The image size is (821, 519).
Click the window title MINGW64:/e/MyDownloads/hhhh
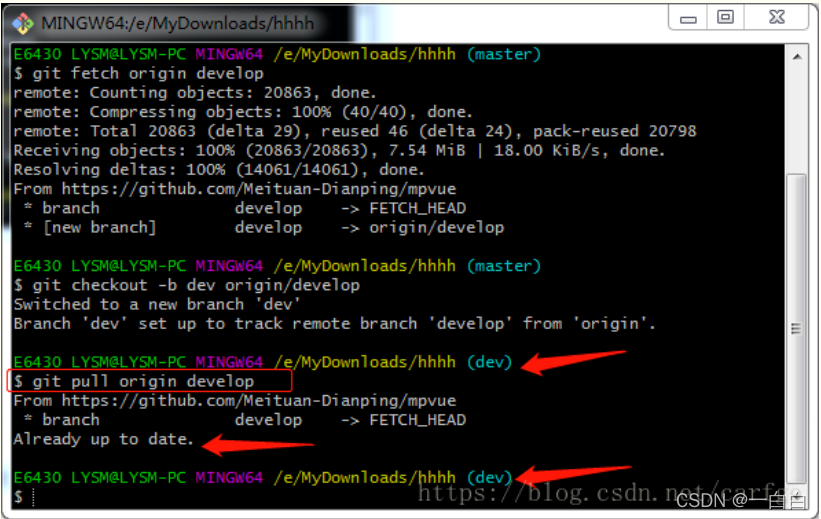coord(177,24)
